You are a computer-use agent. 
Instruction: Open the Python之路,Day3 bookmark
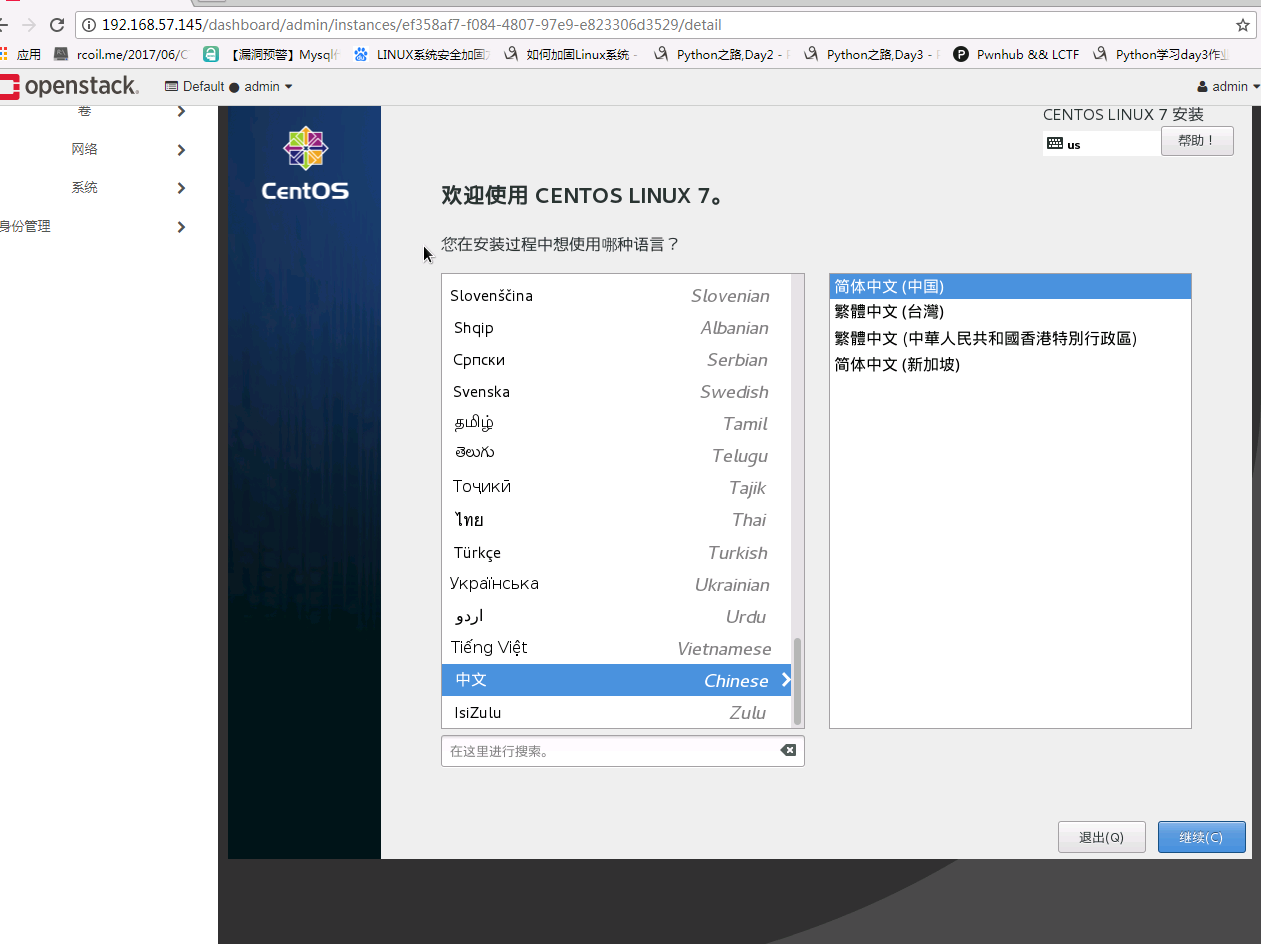click(872, 55)
